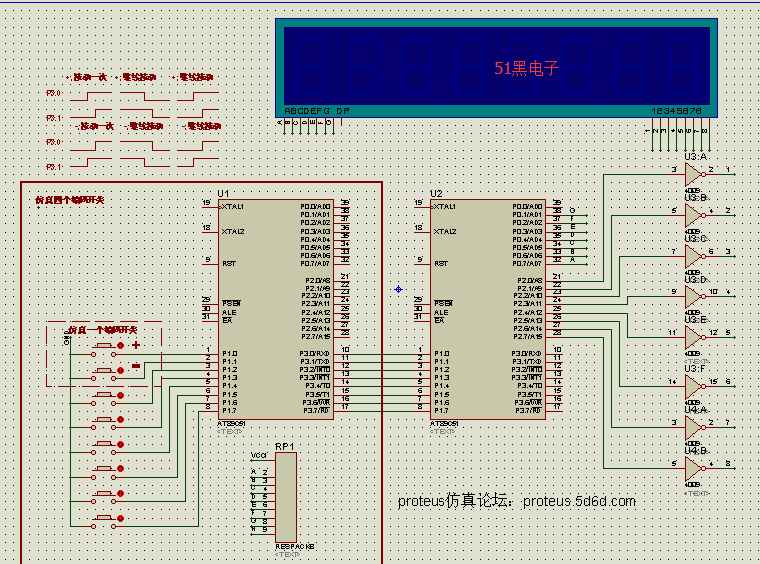Select the U3:F inverter gate
Screen dimensions: 760x564
tap(694, 387)
